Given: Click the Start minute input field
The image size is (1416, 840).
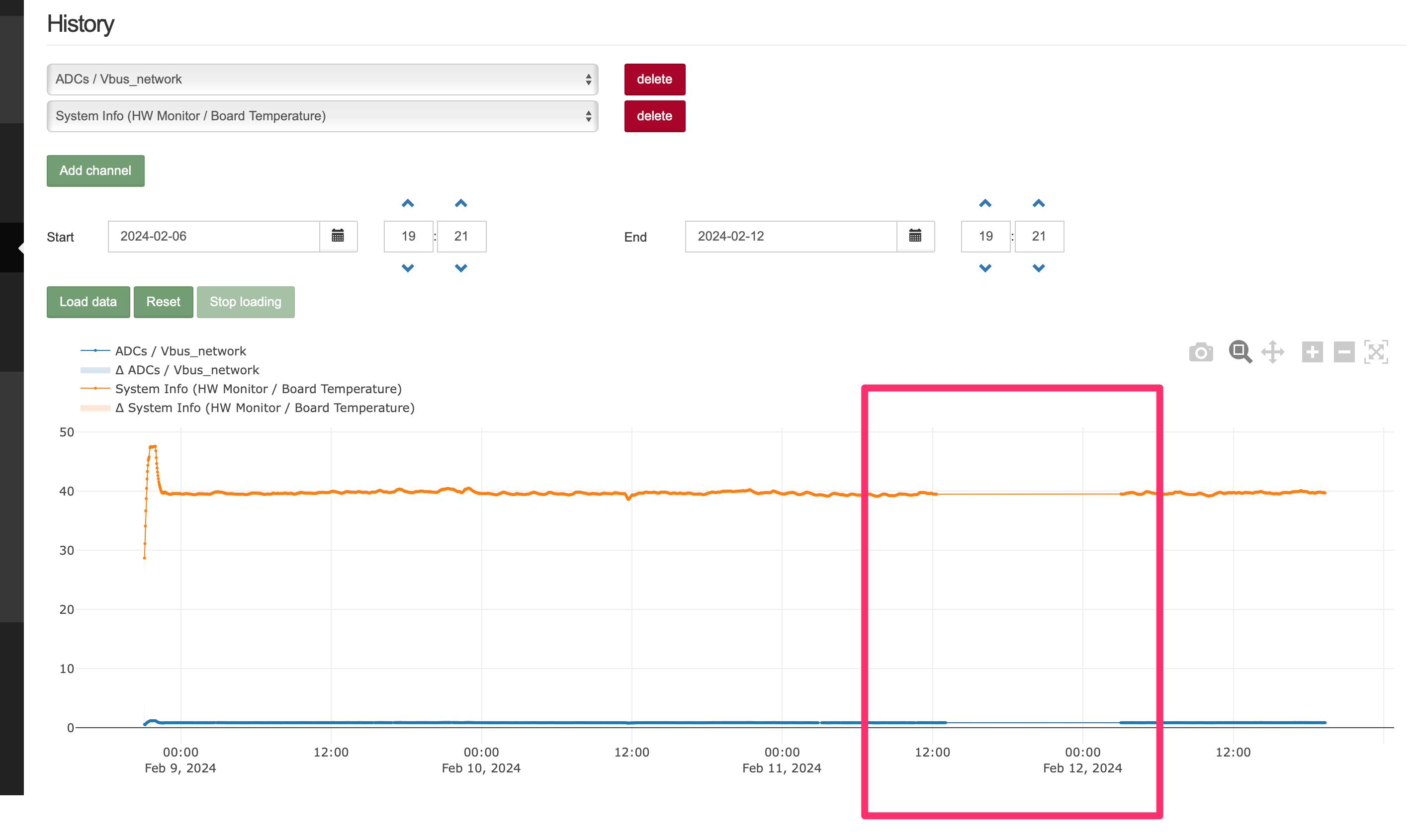Looking at the screenshot, I should tap(461, 236).
